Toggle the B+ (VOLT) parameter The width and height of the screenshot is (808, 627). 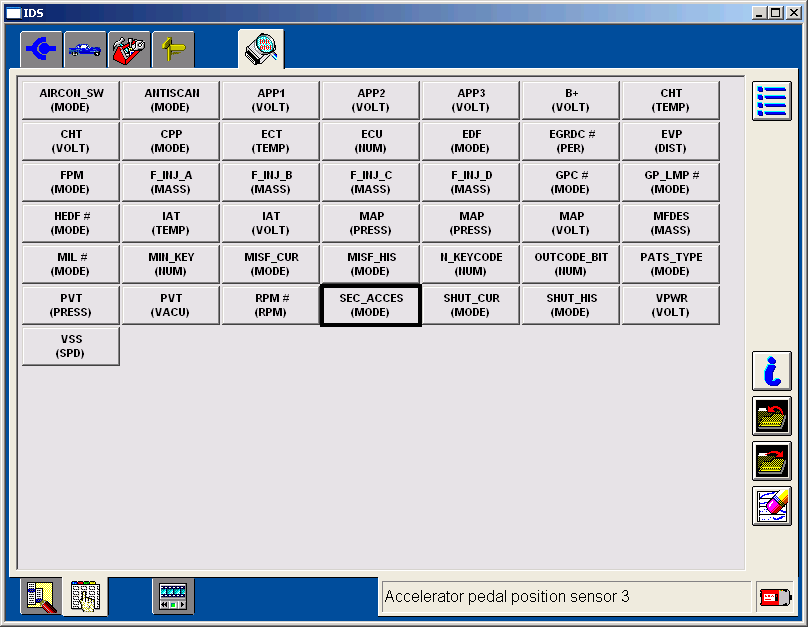(571, 100)
